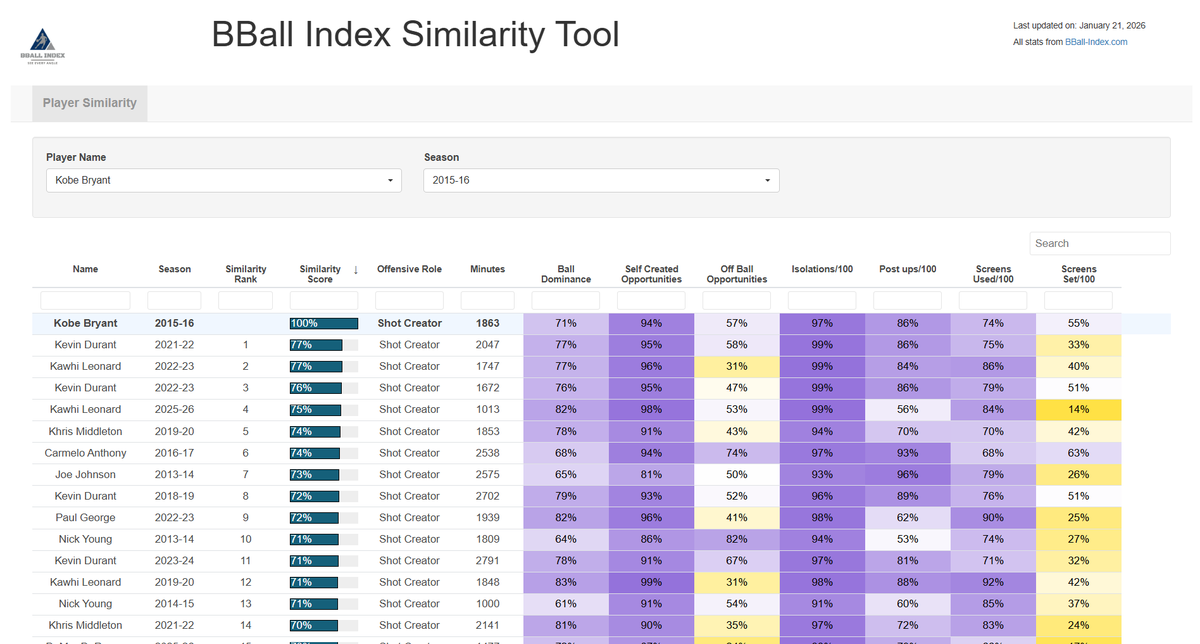The image size is (1200, 644).
Task: Sort by Ball Dominance header
Action: coord(566,274)
